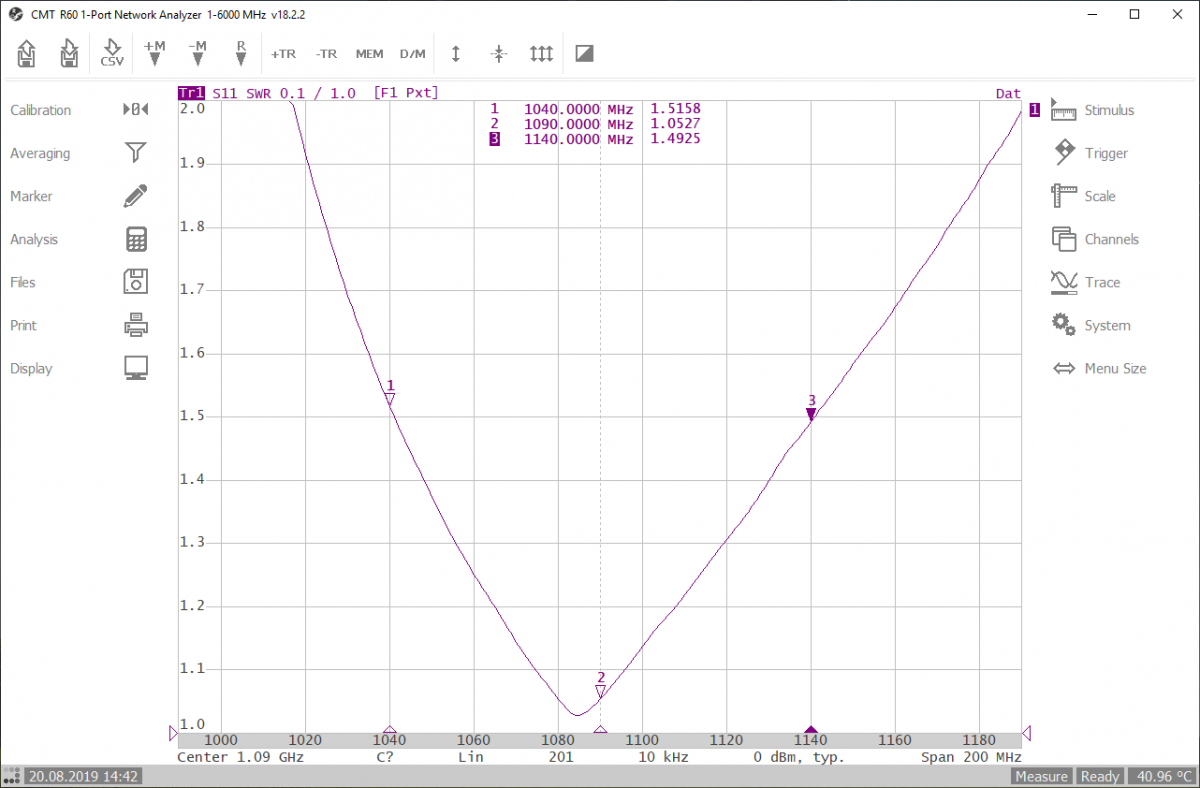Open the Channels menu
The image size is (1200, 788).
1096,239
